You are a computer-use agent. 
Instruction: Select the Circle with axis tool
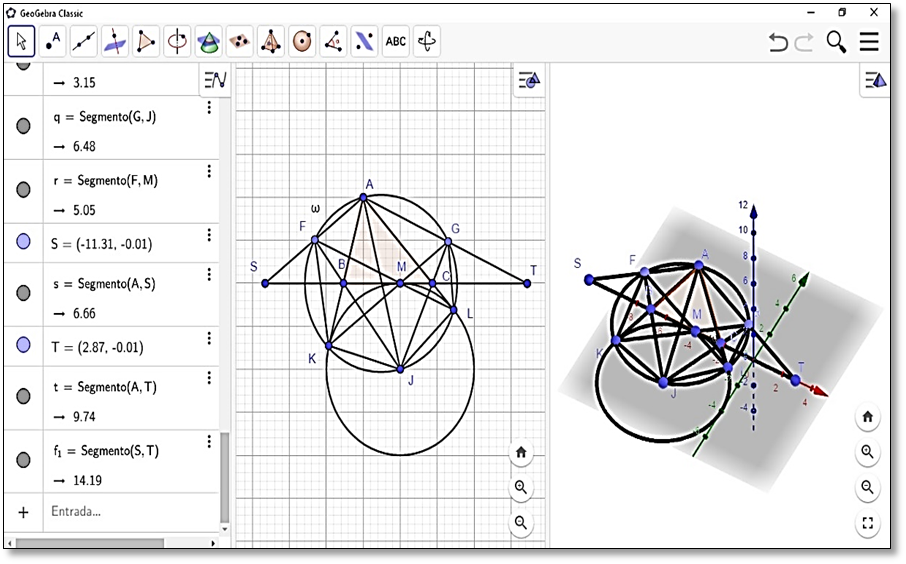[x=177, y=41]
